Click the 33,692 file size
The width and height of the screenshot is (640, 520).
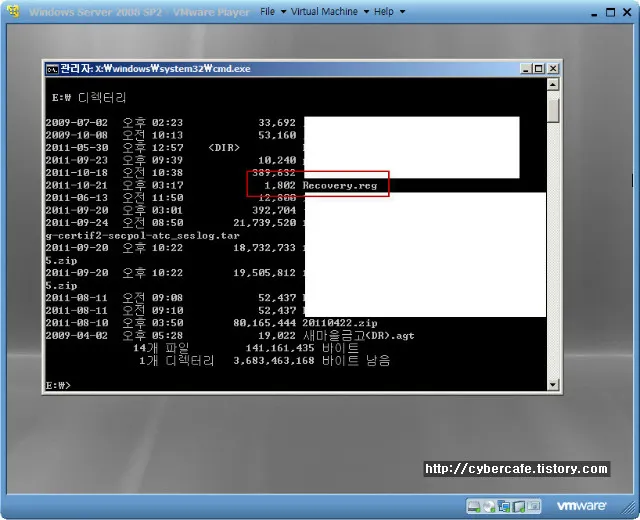[x=277, y=123]
